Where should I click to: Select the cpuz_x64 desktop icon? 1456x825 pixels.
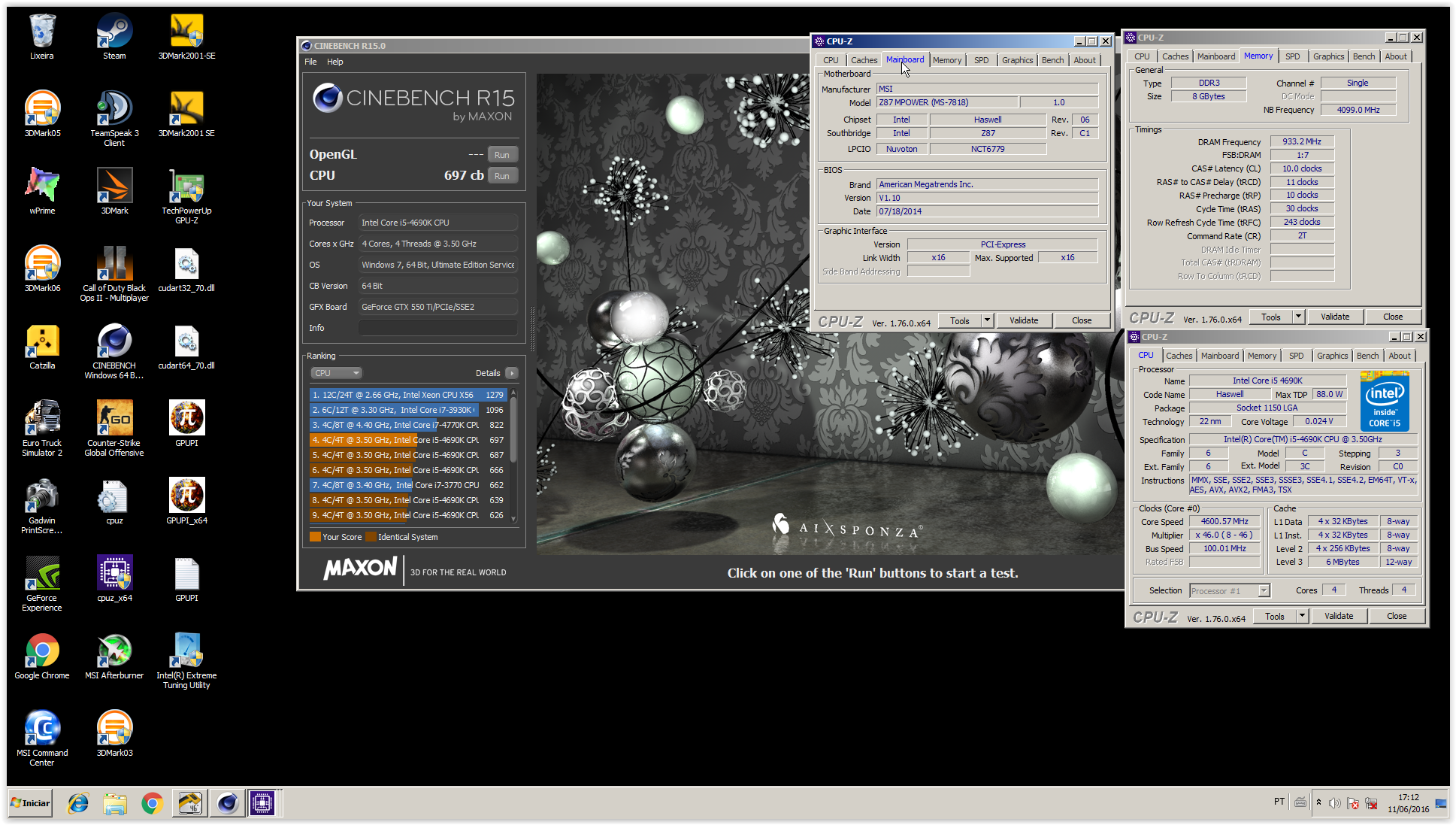(x=114, y=578)
